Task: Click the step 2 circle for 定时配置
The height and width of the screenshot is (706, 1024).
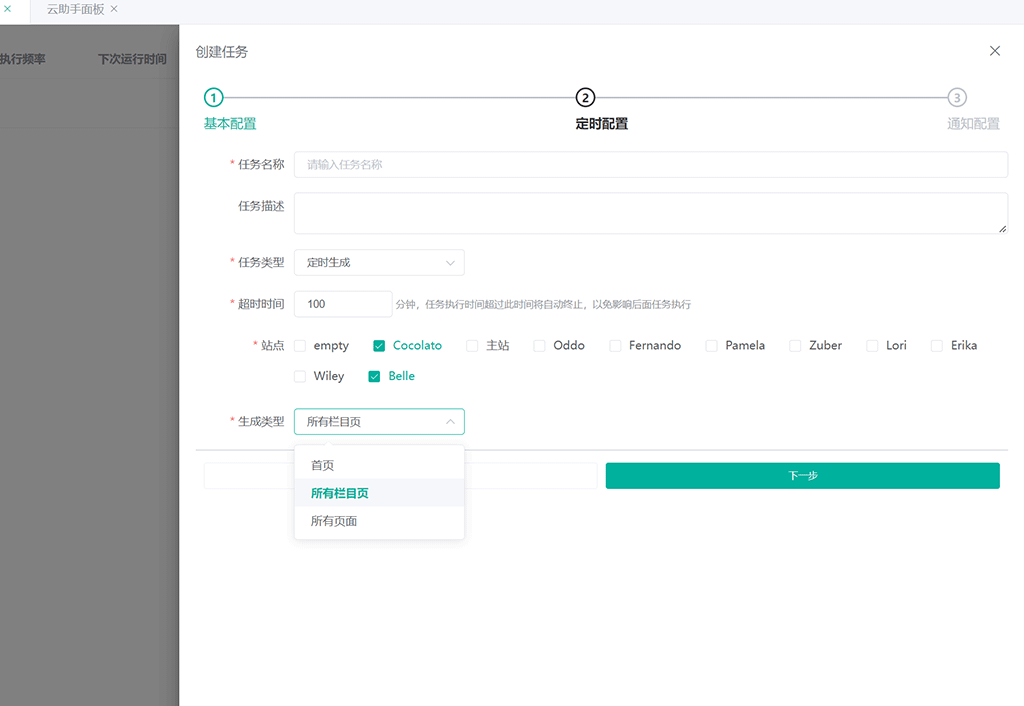Action: (585, 97)
